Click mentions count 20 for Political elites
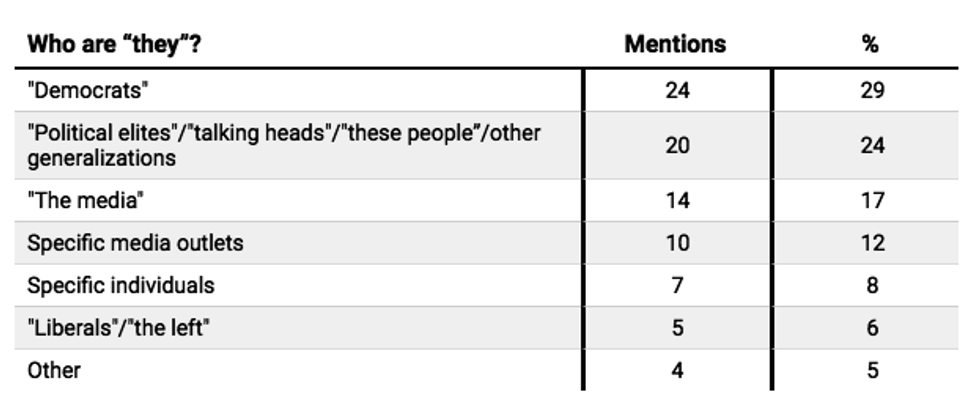Viewport: 980px width, 412px height. pos(677,145)
